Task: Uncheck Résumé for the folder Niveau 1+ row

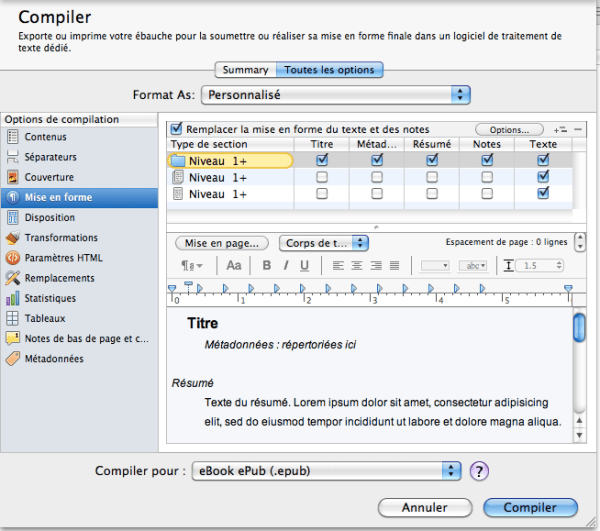Action: (x=432, y=159)
